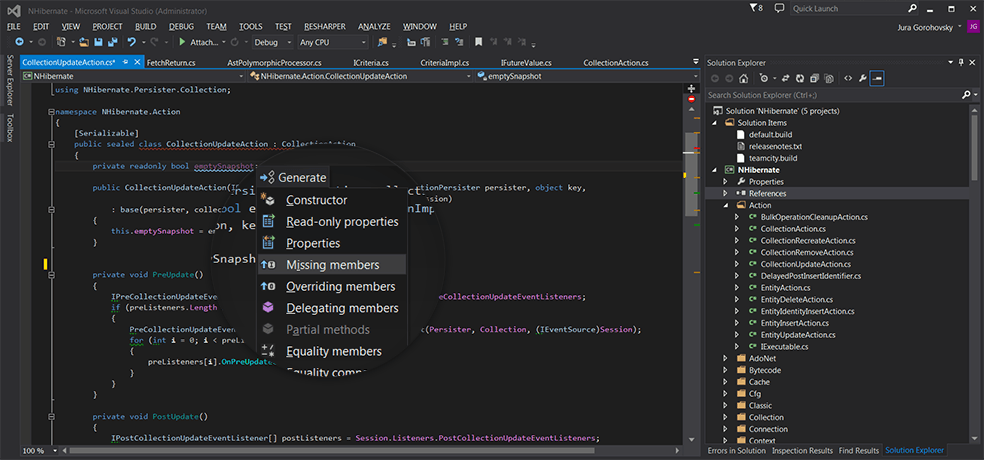Click the View Code icon in Solution Explorer
This screenshot has width=984, height=460.
coord(848,79)
